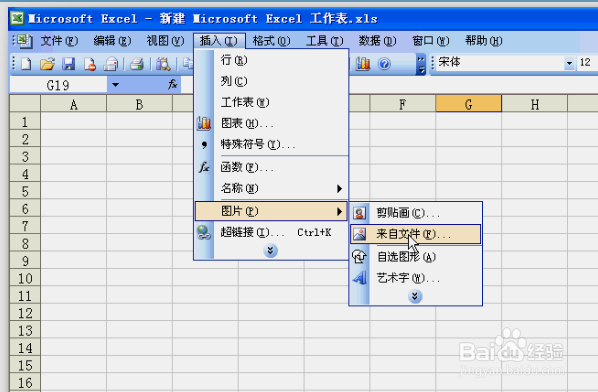Open the 视图(V) menu
Screen dimensions: 598x392
click(166, 41)
